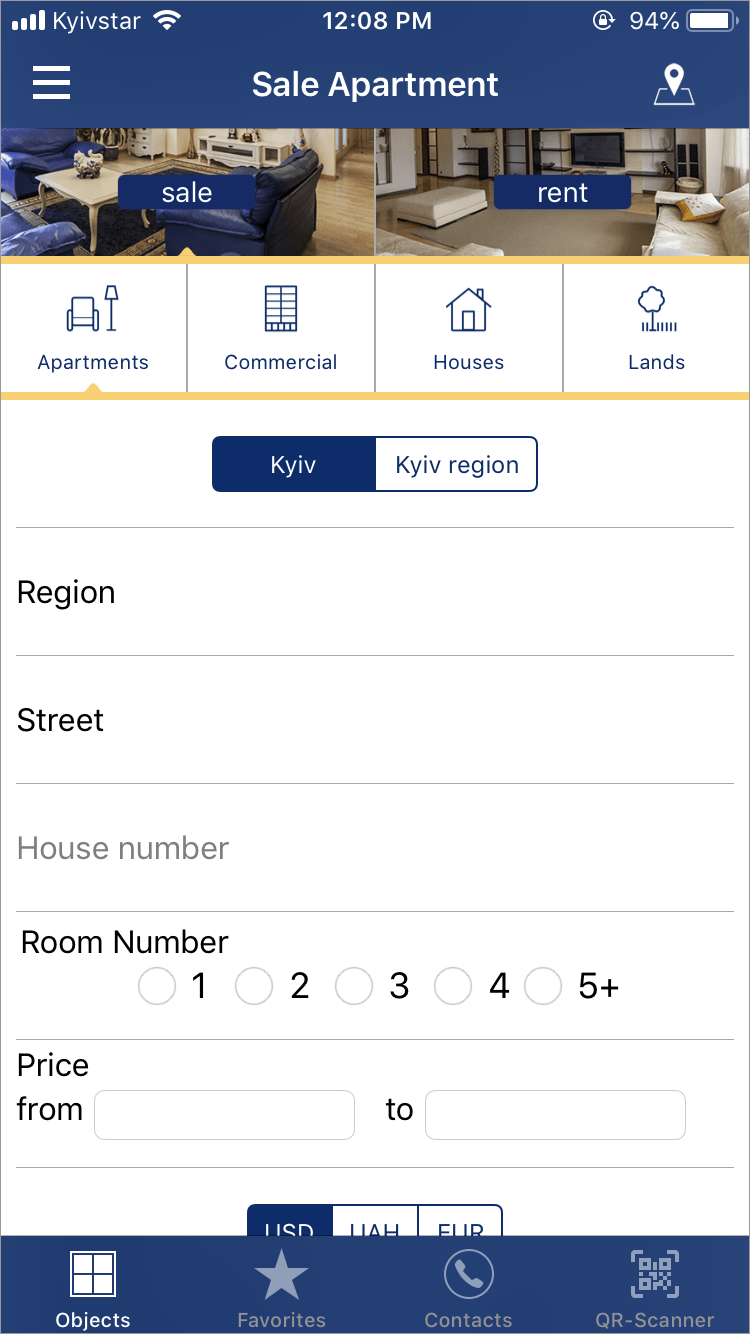The image size is (750, 1334).
Task: Switch to Kyiv region segment
Action: [x=456, y=465]
